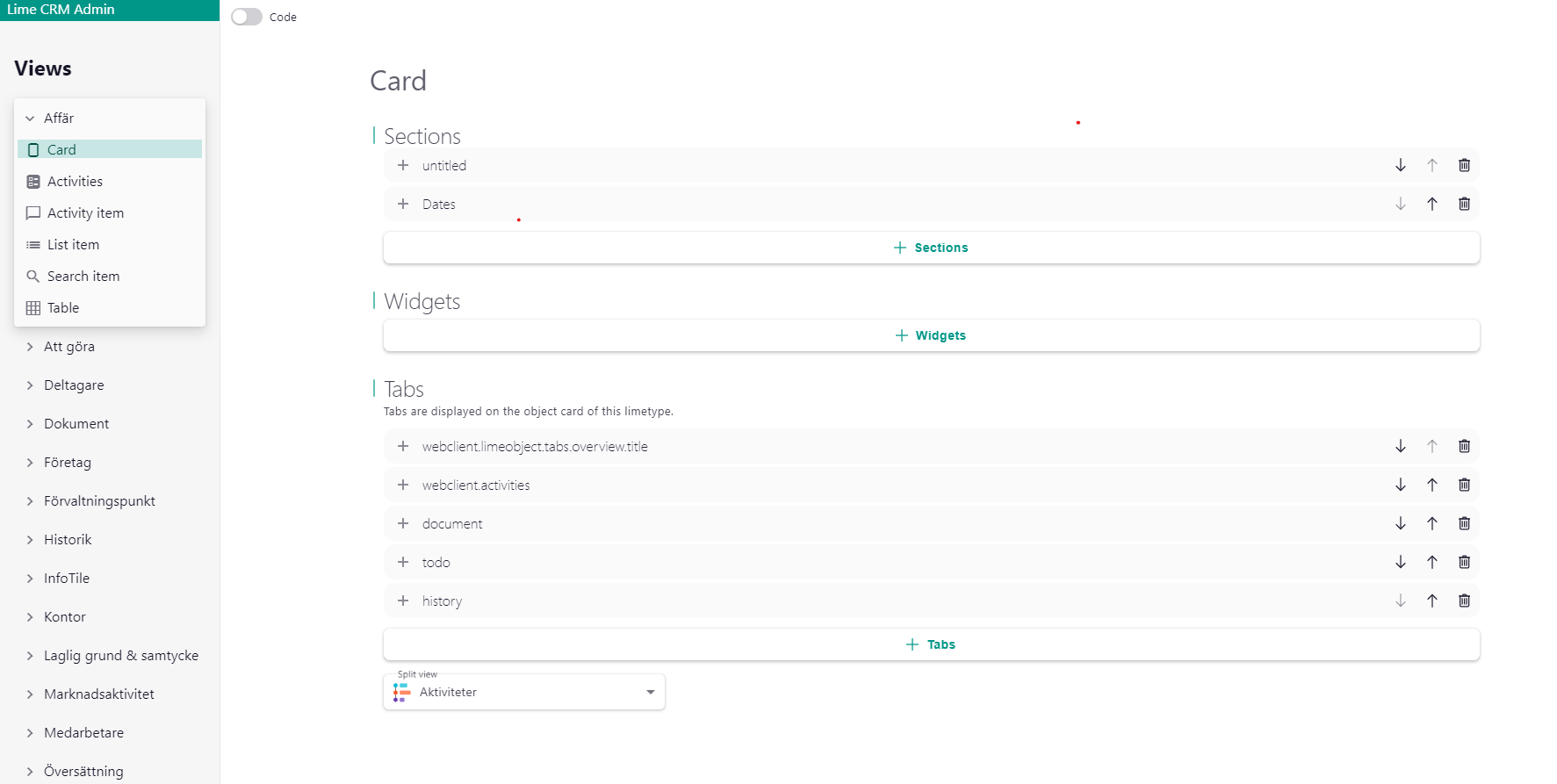Delete the history tab
The image size is (1557, 784).
coord(1464,601)
